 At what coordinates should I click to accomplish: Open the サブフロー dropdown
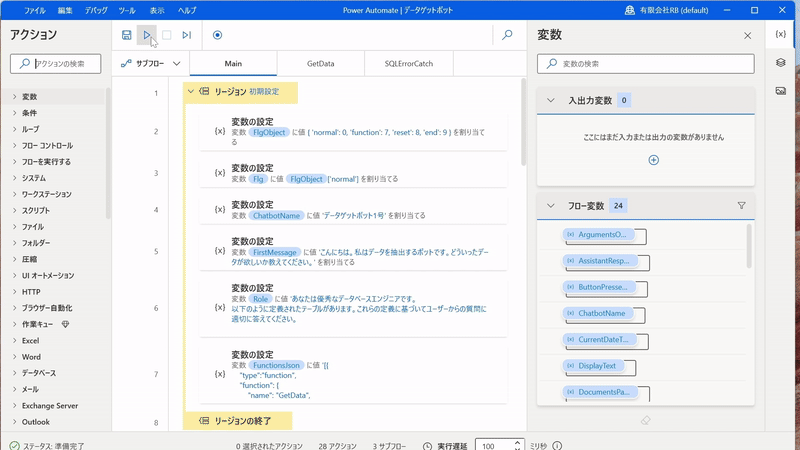tap(151, 63)
